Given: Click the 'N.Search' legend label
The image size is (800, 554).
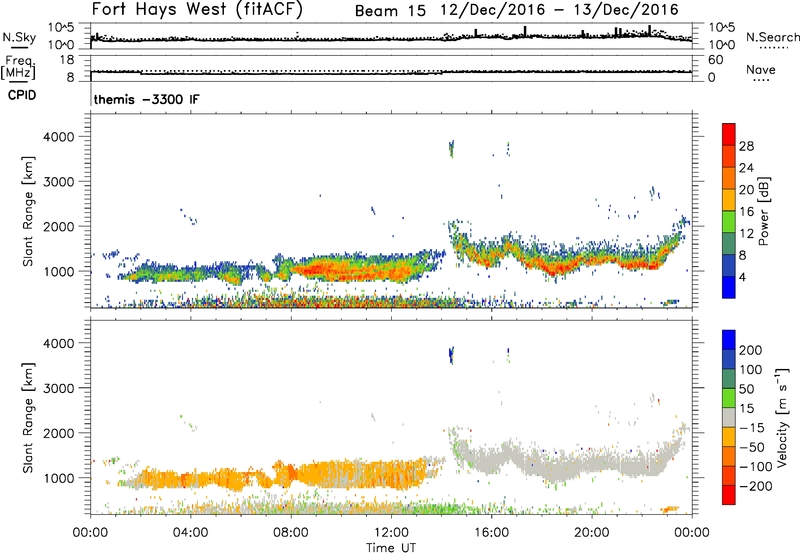Looking at the screenshot, I should [772, 37].
